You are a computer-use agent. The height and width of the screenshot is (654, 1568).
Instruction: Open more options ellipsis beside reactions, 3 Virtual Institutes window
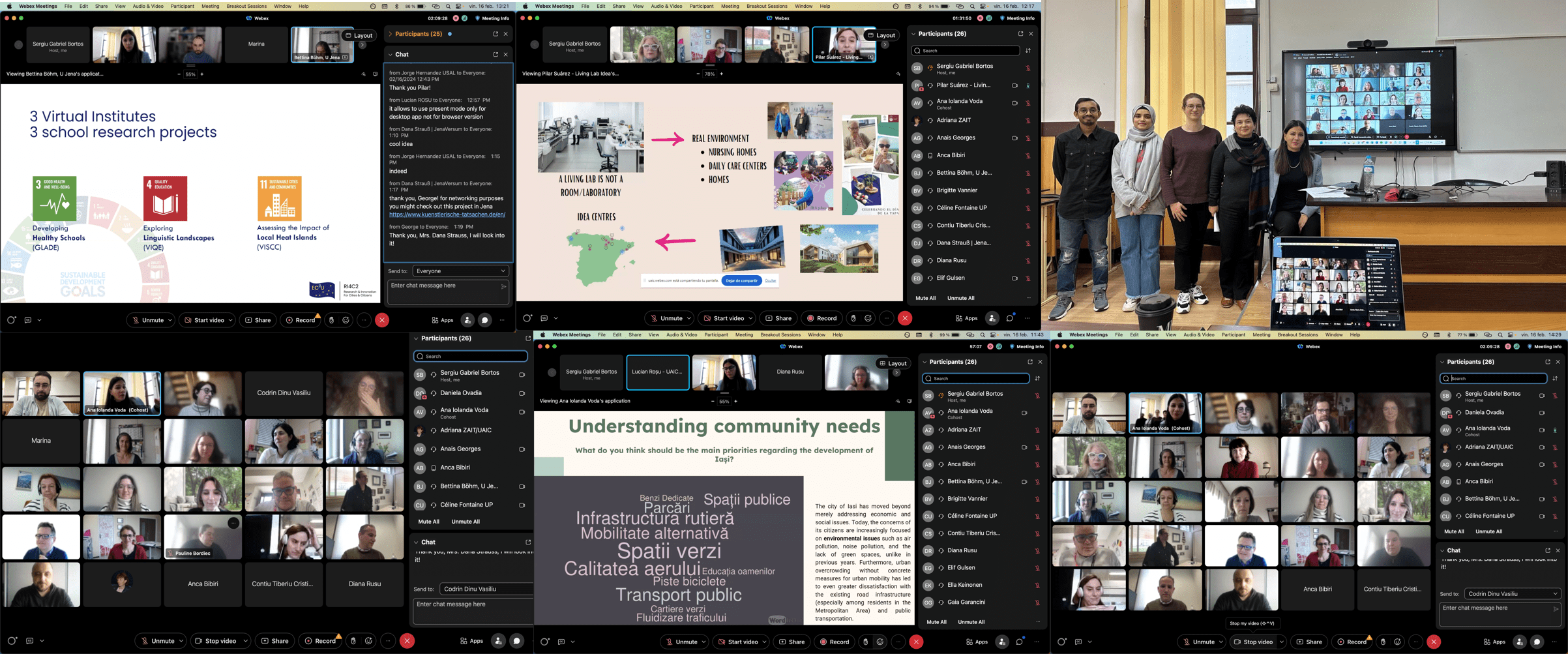pyautogui.click(x=364, y=320)
